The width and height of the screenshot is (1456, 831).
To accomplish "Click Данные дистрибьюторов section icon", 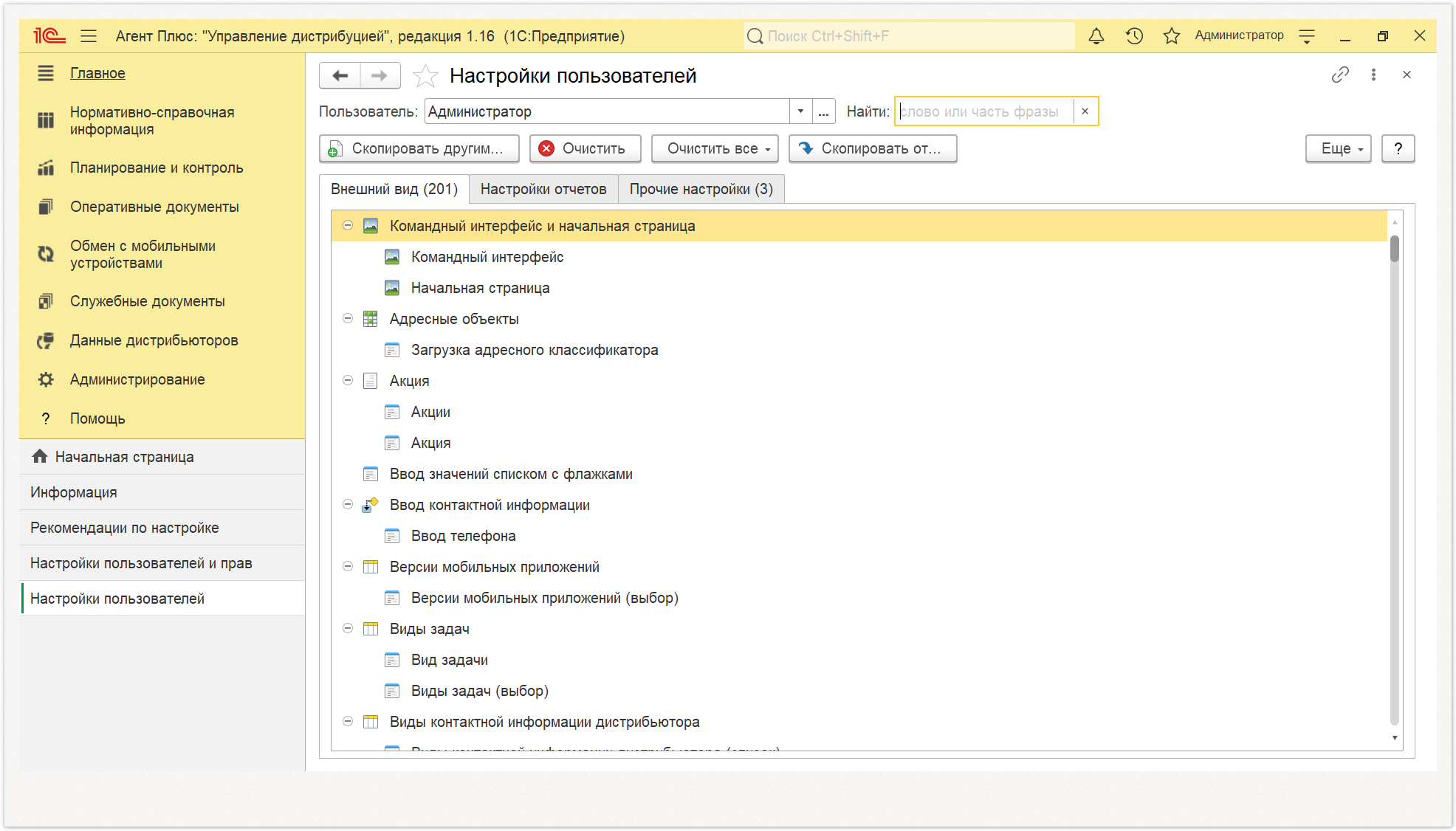I will [x=46, y=340].
